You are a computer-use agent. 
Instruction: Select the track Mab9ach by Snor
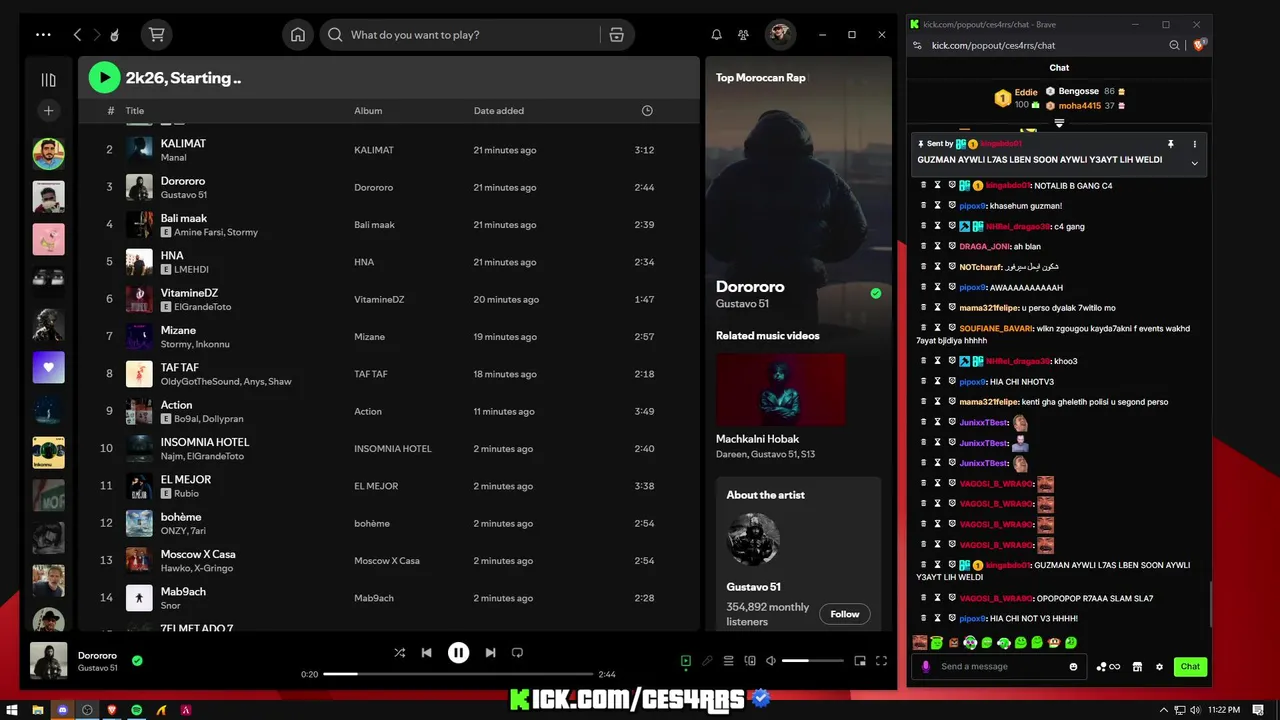[388, 598]
